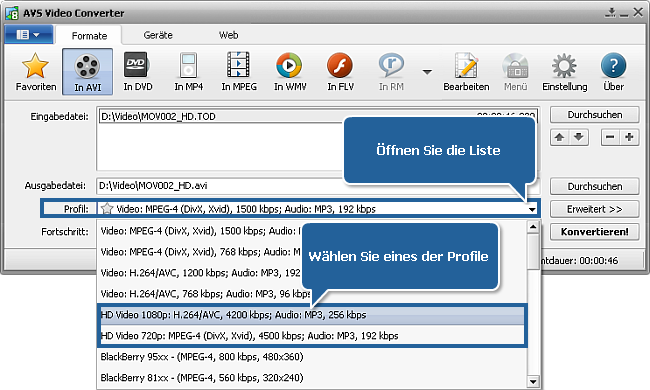Image resolution: width=650 pixels, height=390 pixels.
Task: Expand more formats arrow in toolbar
Action: [427, 72]
